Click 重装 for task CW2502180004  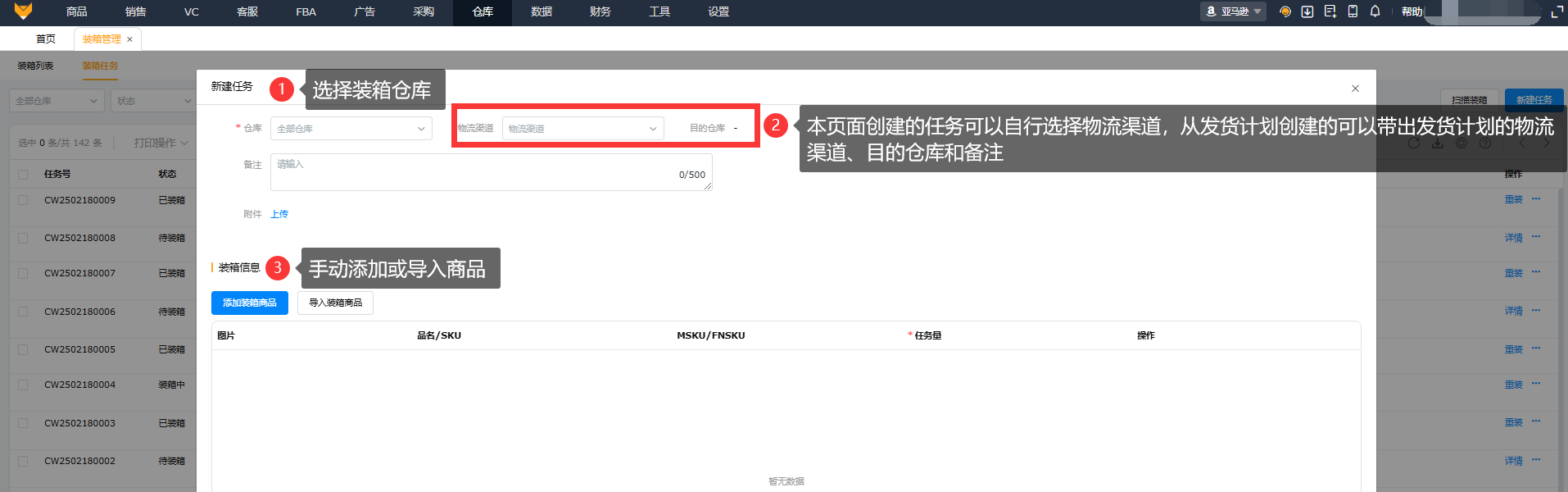pyautogui.click(x=1513, y=385)
